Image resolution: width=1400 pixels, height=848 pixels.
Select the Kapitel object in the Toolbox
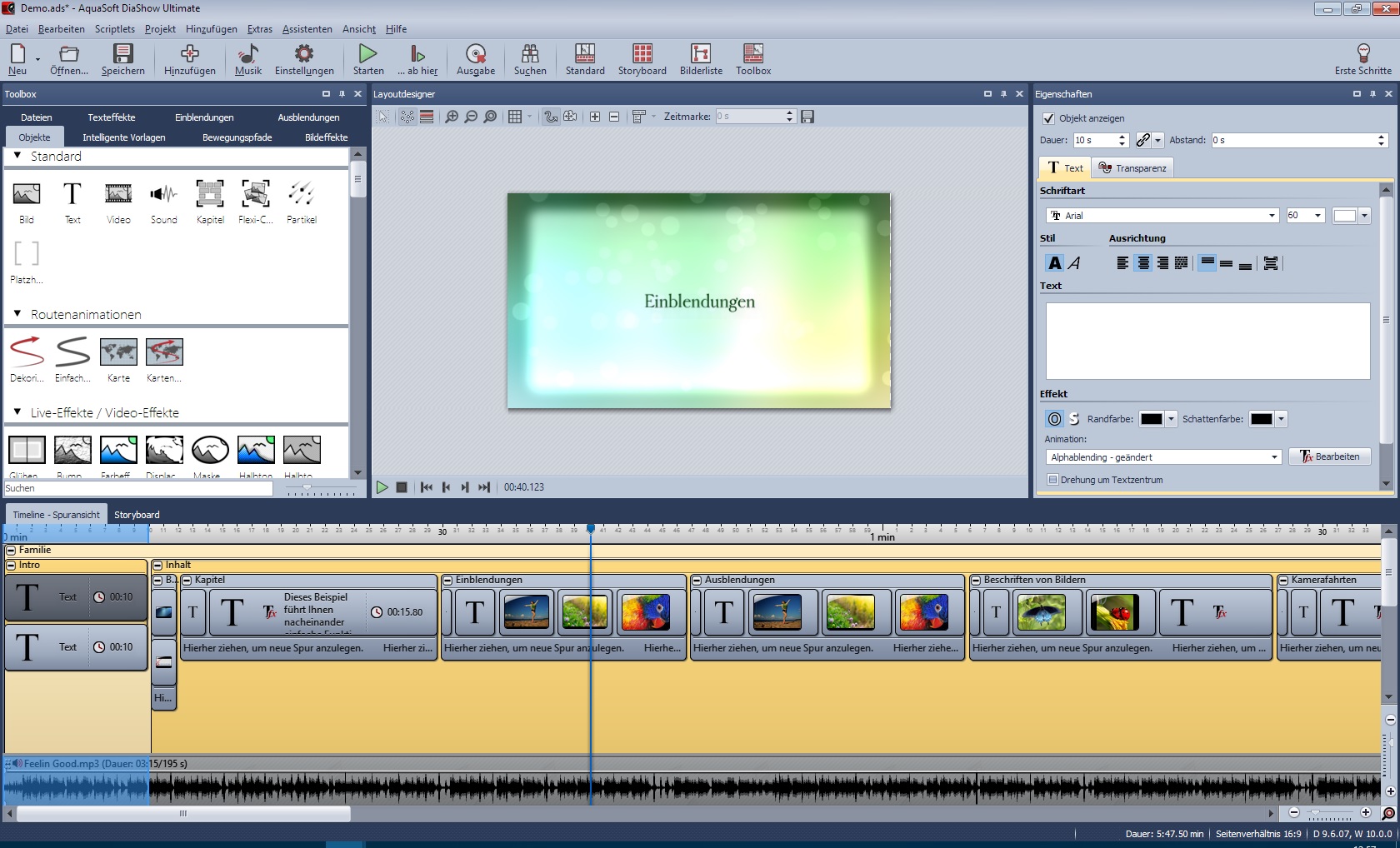click(x=209, y=202)
